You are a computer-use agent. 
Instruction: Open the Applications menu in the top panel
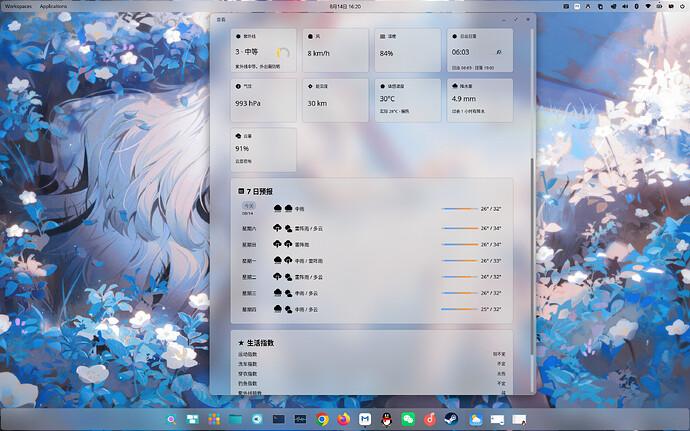click(x=53, y=6)
